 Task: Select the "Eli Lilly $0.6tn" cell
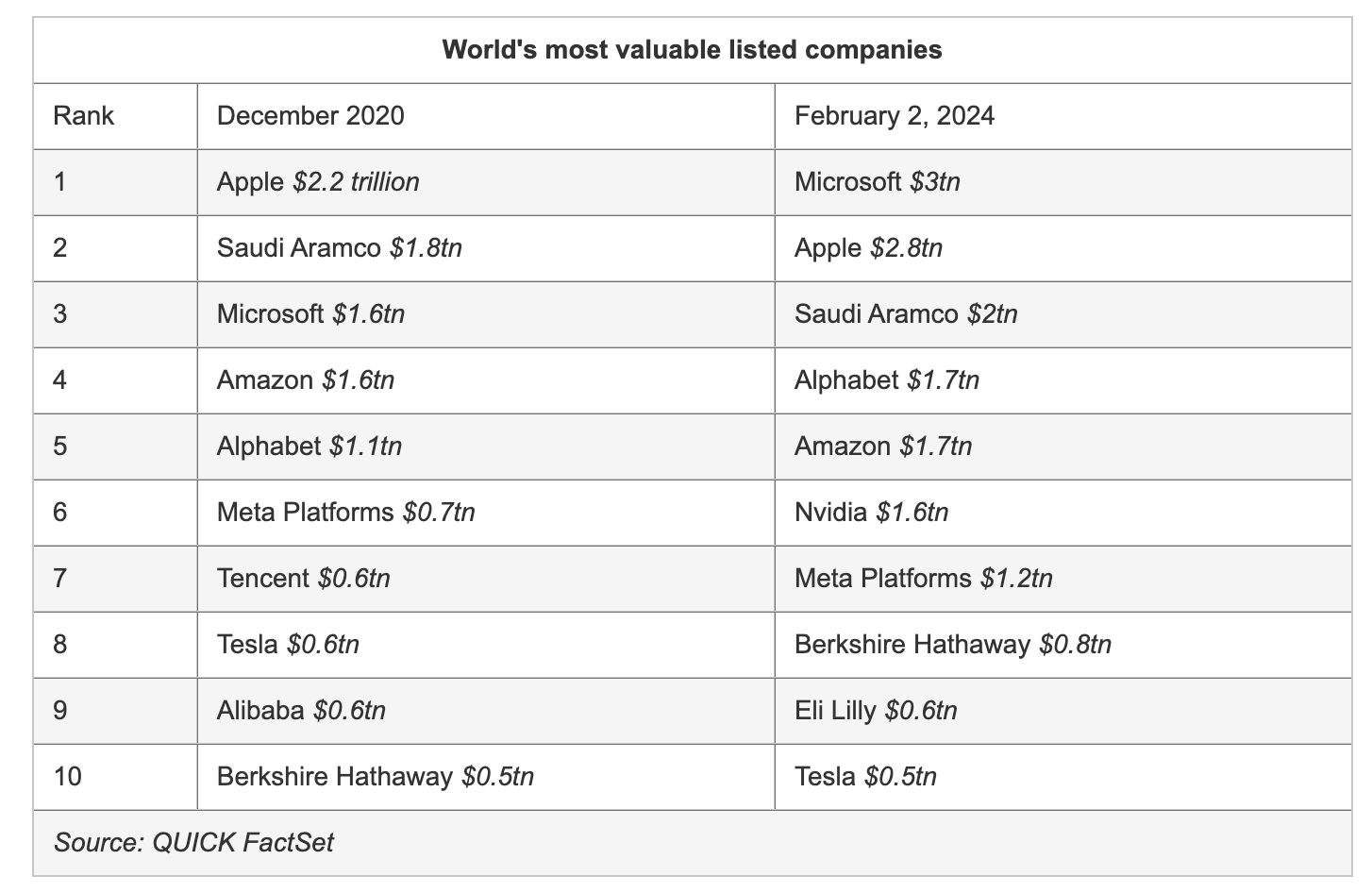[x=875, y=711]
